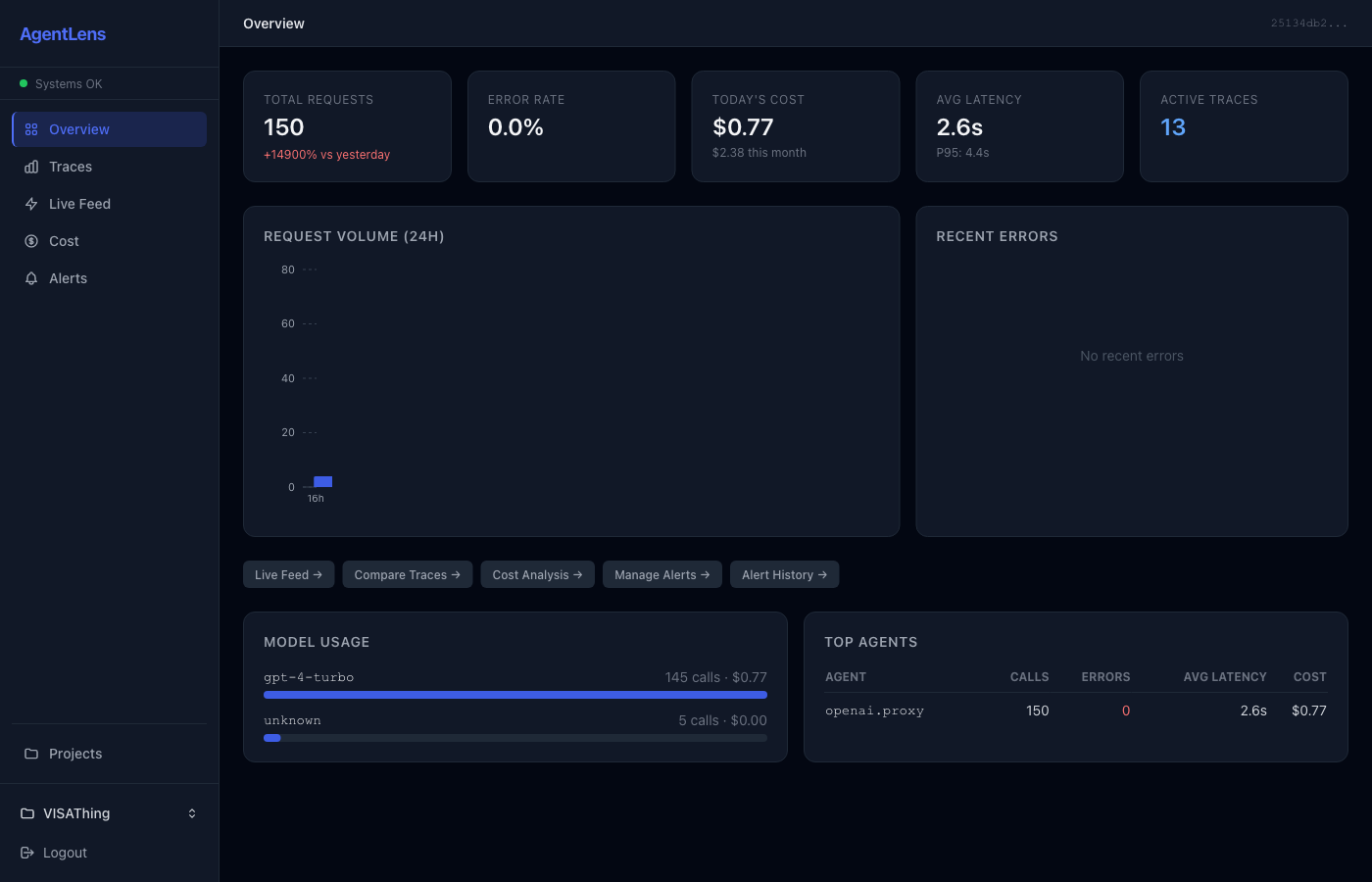Click the AGENT column header
Screen dimensions: 1372x882
846,677
